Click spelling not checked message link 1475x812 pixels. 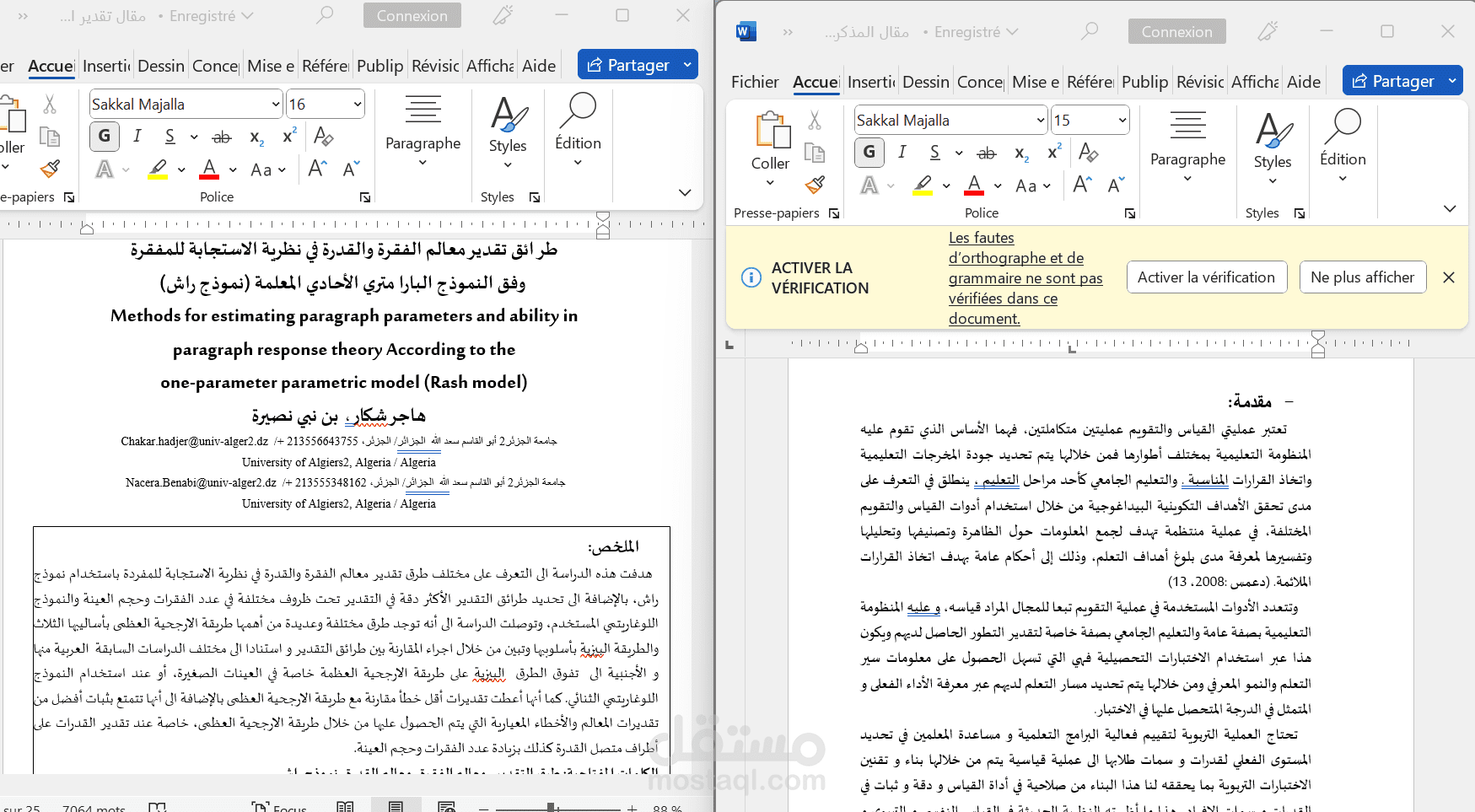click(x=1025, y=278)
